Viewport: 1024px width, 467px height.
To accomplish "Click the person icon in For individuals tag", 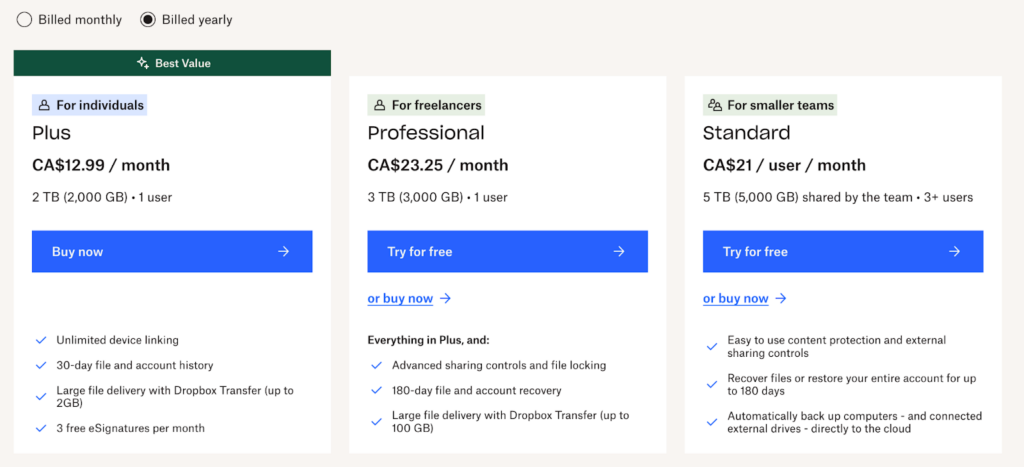I will [x=44, y=105].
